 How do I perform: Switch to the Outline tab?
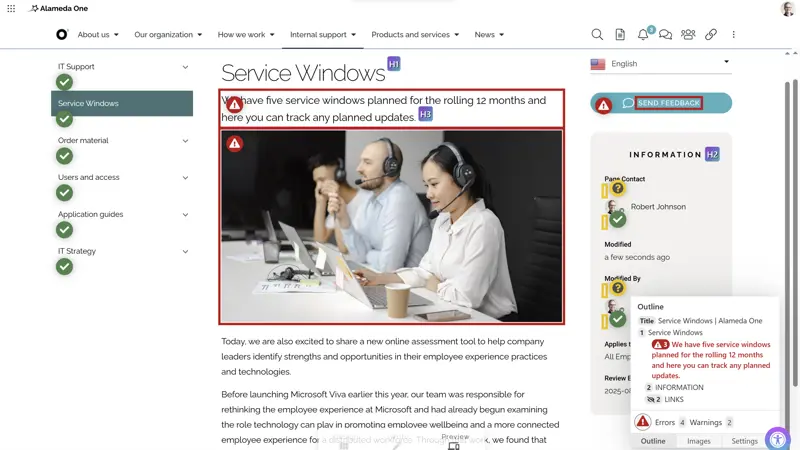click(653, 441)
